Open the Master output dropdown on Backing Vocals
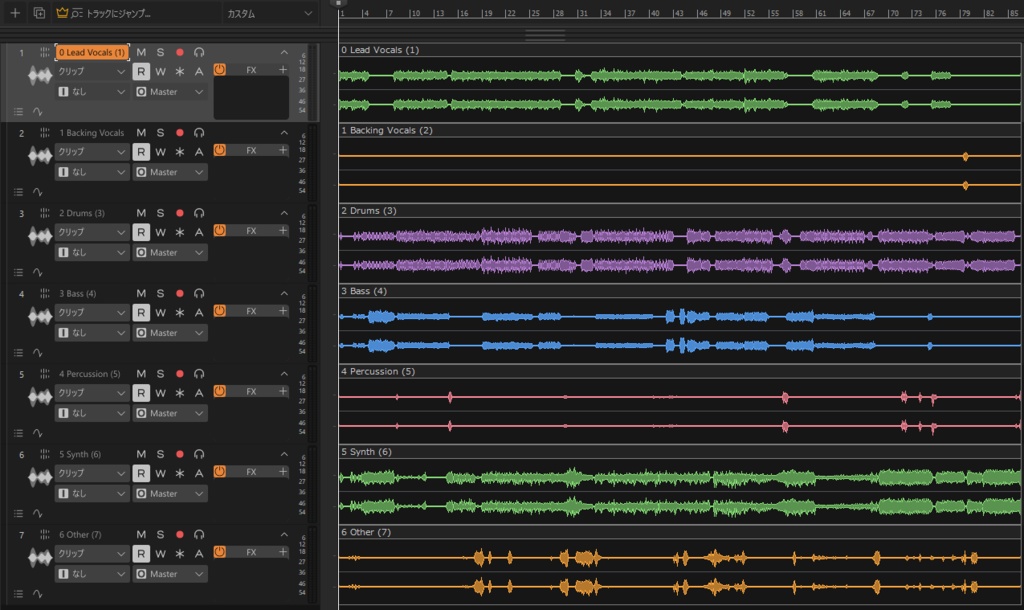 click(x=170, y=172)
